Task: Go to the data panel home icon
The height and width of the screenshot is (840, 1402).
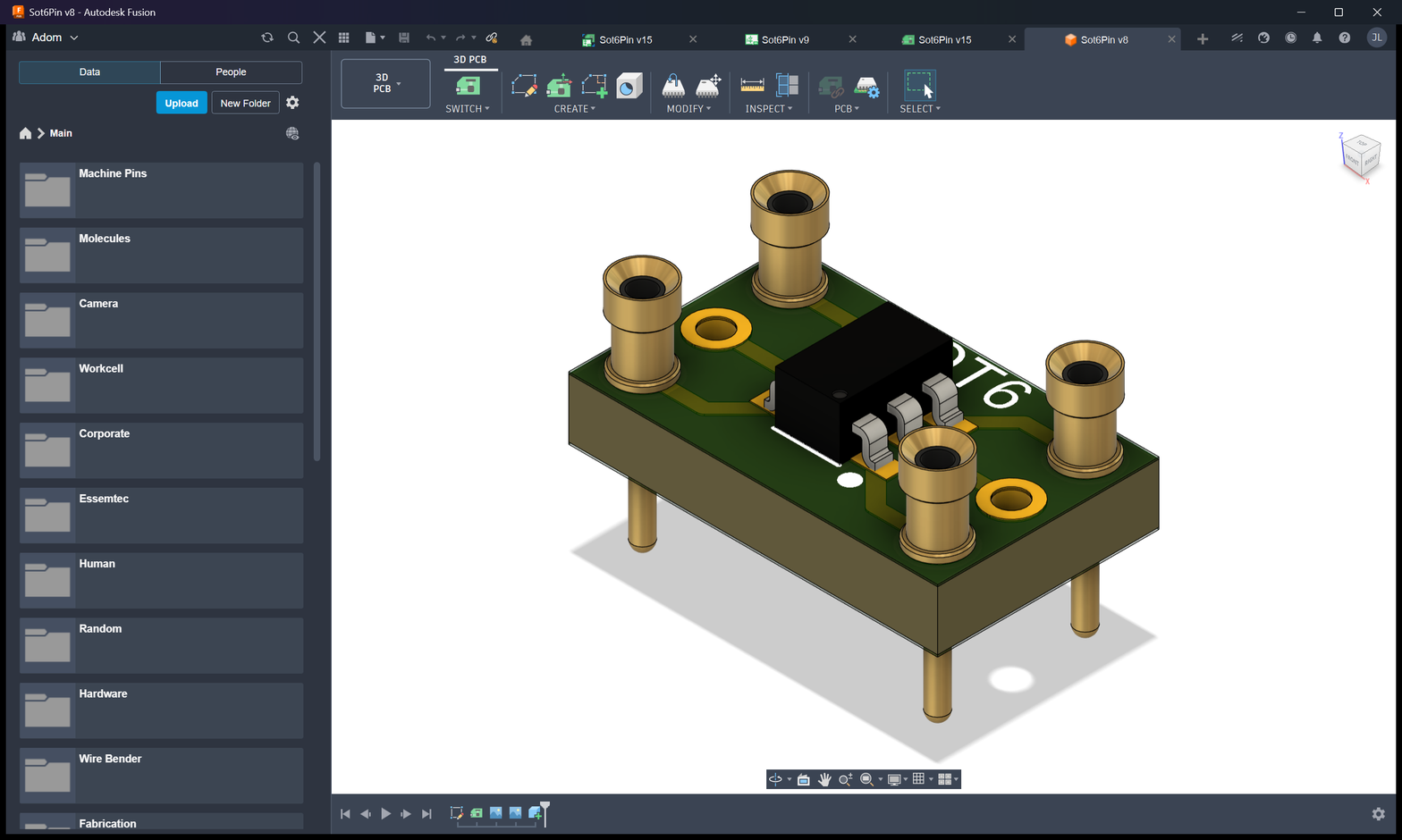Action: tap(25, 133)
